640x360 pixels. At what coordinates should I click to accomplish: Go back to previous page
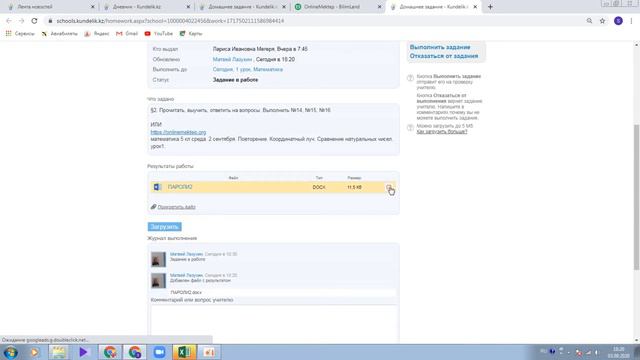point(9,21)
